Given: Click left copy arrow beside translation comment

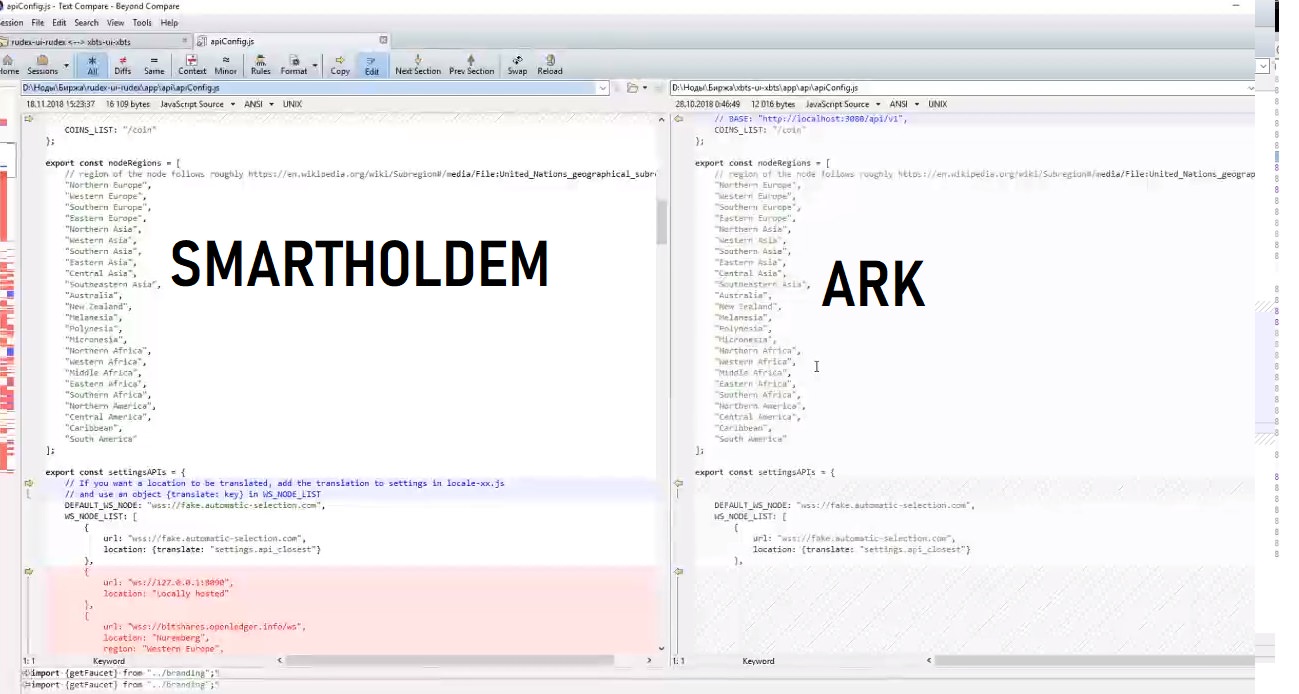Looking at the screenshot, I should (x=29, y=483).
